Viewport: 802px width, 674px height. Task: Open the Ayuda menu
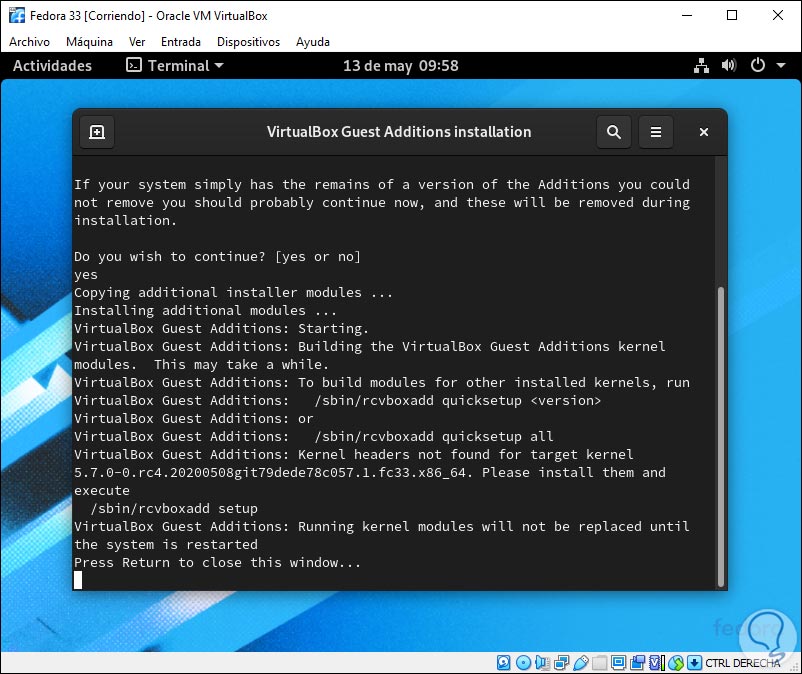[313, 42]
